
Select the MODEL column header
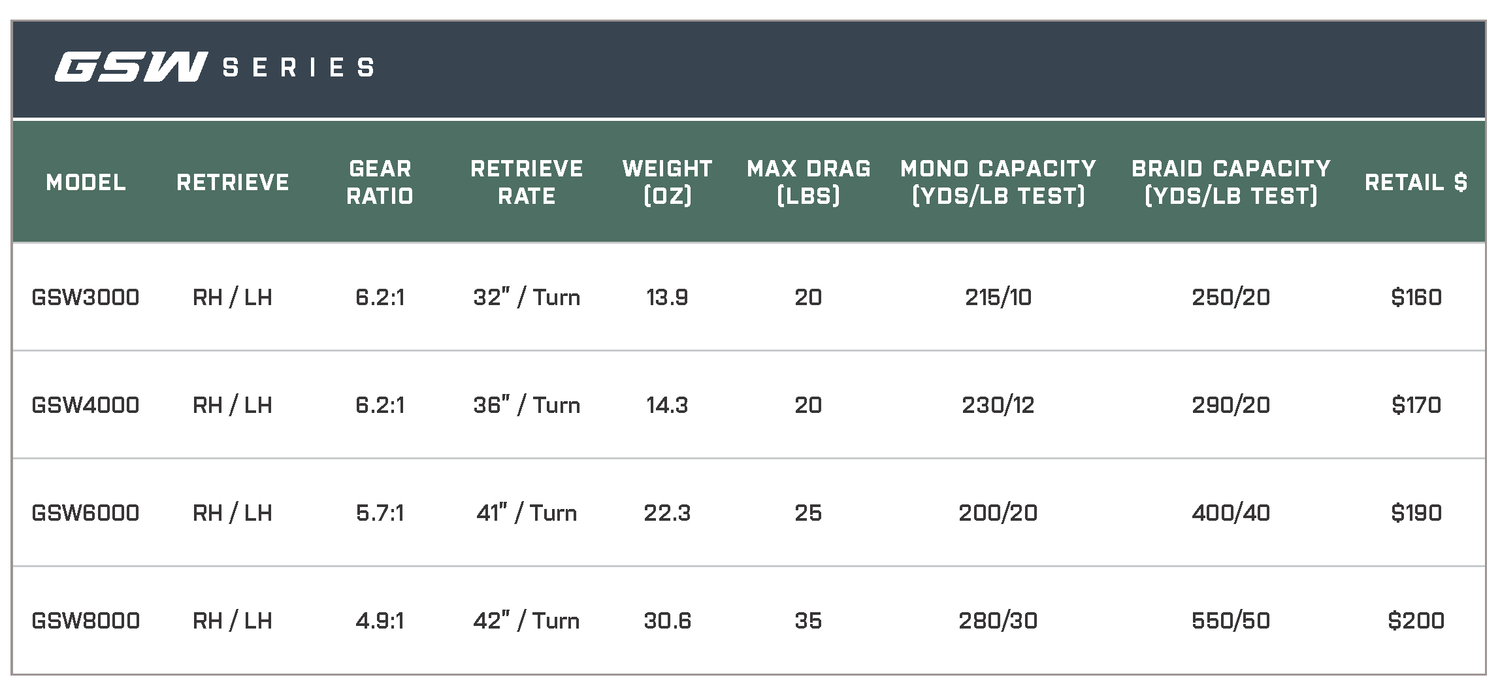(86, 182)
